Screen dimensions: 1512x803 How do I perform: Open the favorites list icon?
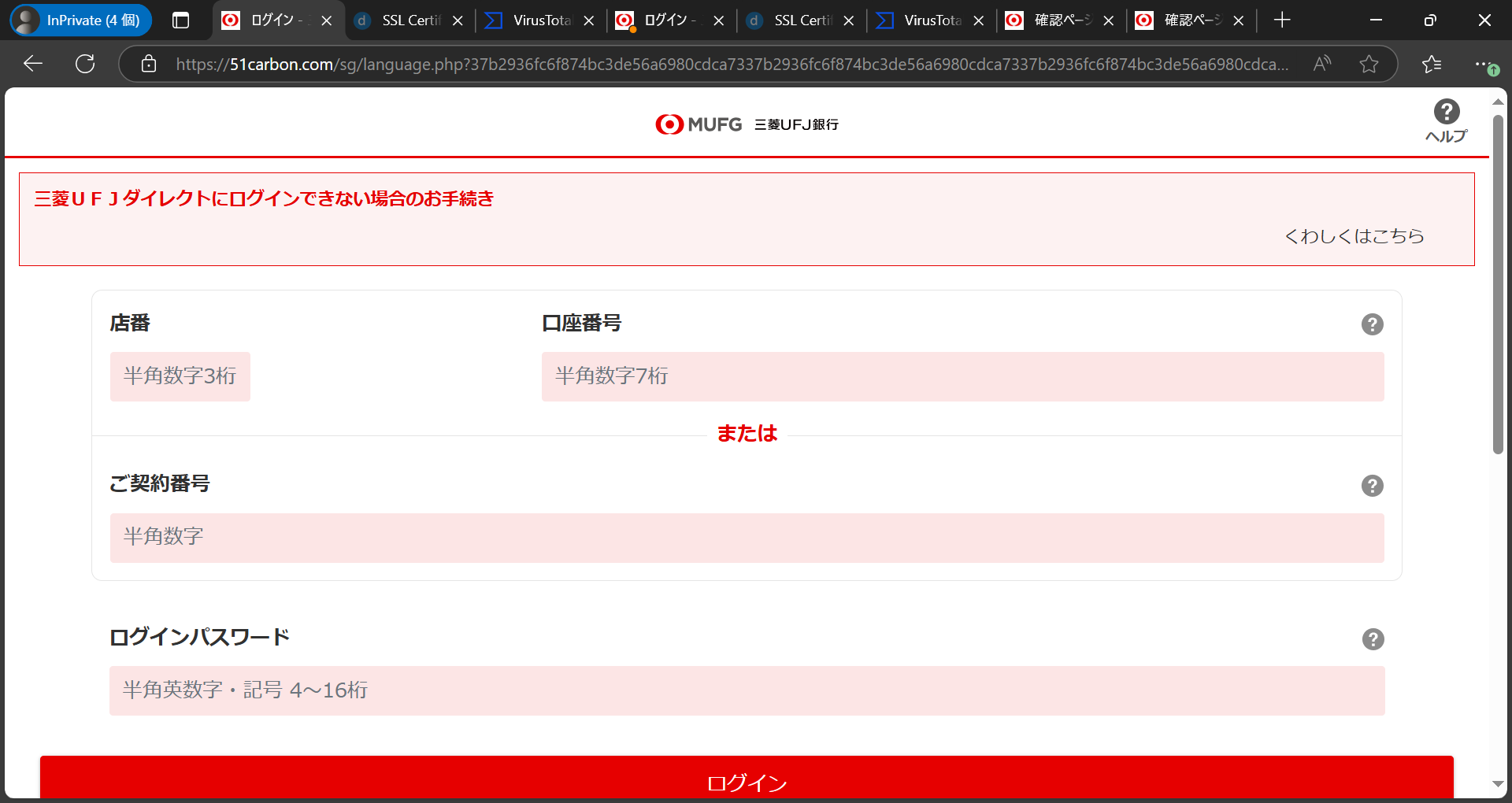coord(1432,64)
